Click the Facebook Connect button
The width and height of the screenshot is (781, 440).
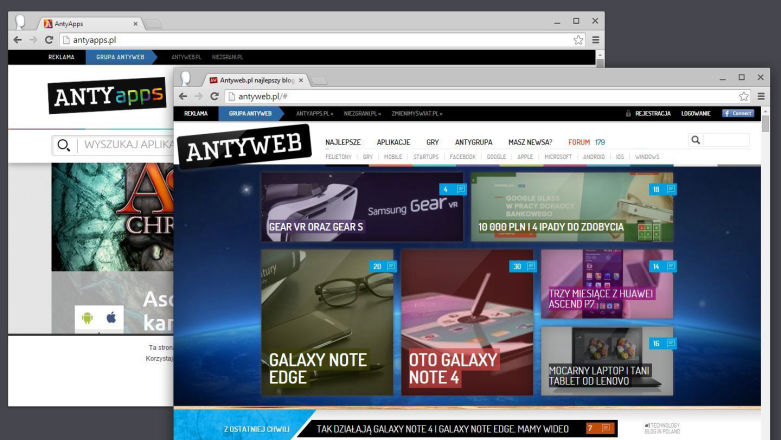738,113
